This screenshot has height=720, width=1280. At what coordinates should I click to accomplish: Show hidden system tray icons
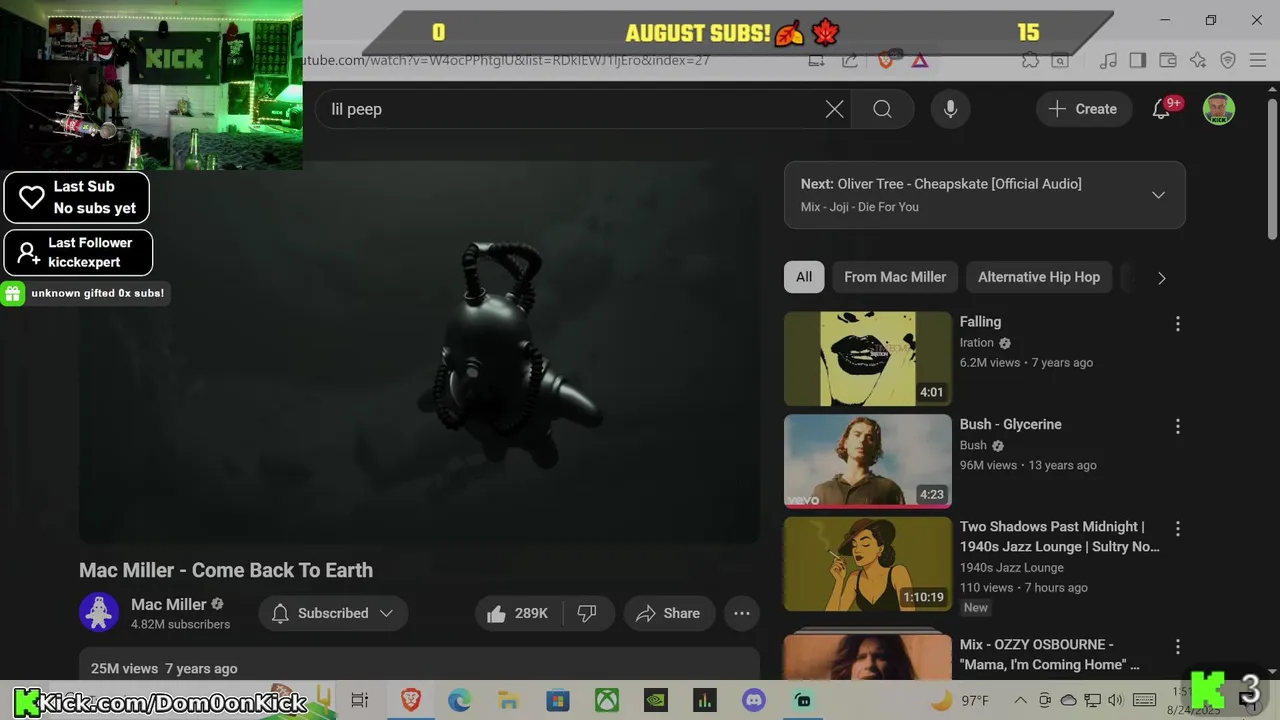pyautogui.click(x=1019, y=700)
